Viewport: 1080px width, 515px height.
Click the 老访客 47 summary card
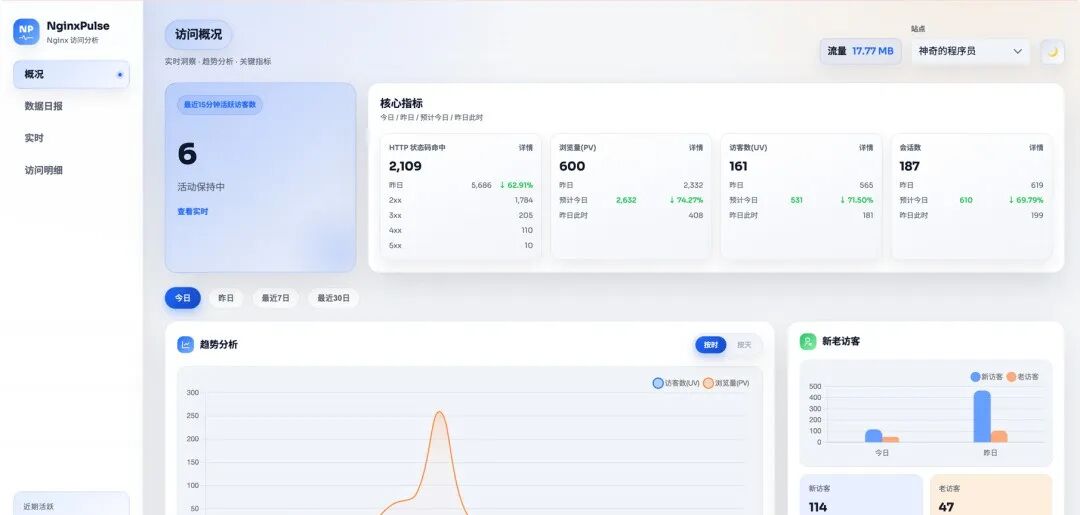pyautogui.click(x=991, y=494)
